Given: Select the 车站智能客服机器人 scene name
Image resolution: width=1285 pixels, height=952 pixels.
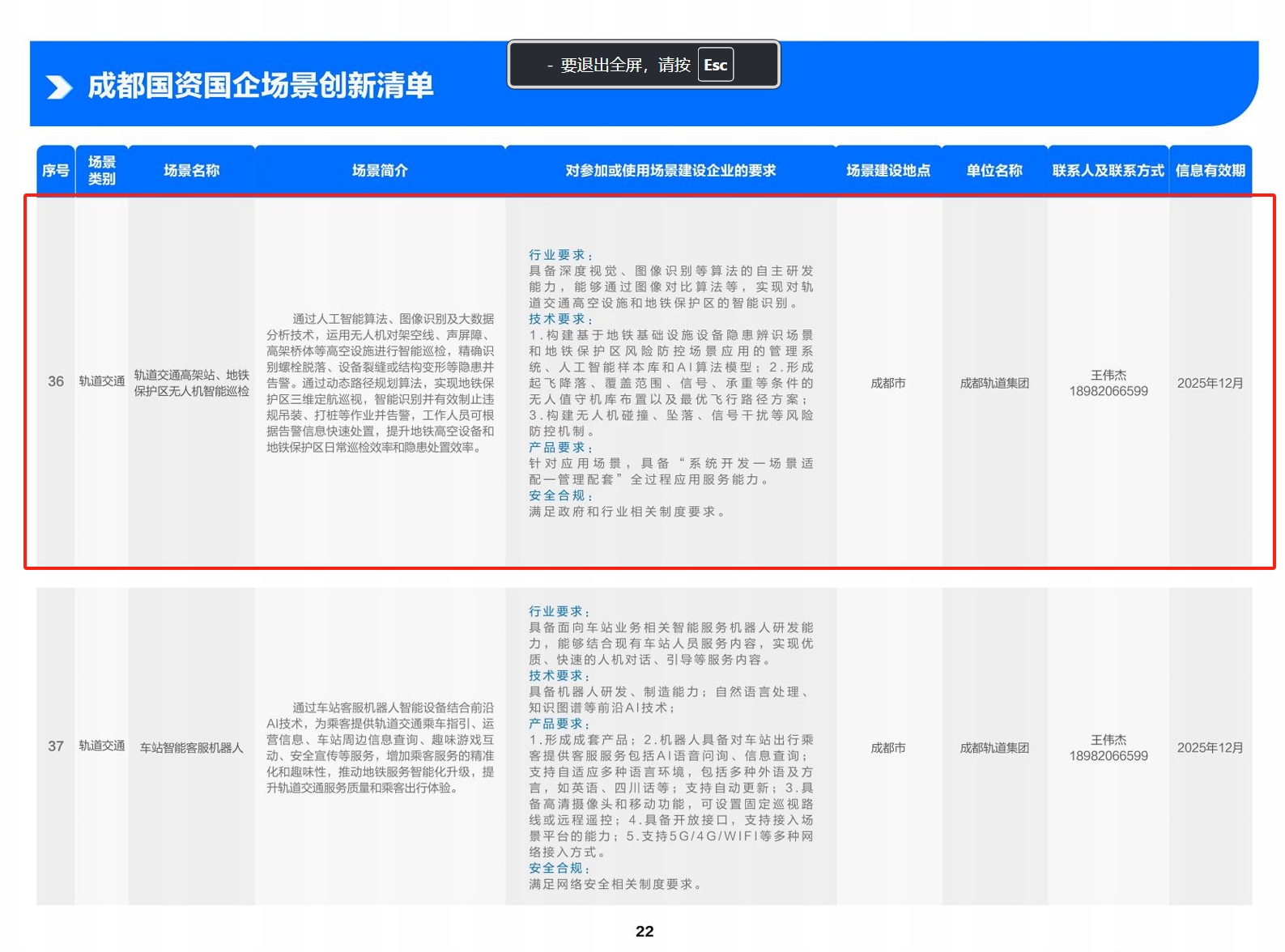Looking at the screenshot, I should coord(192,748).
